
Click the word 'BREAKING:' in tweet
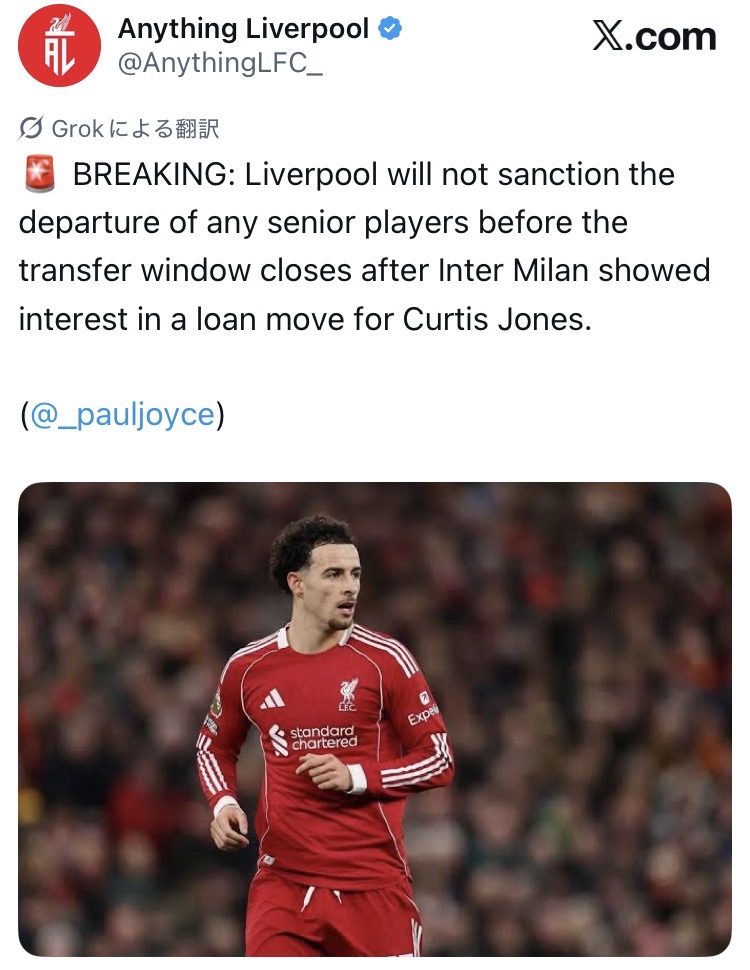click(154, 174)
